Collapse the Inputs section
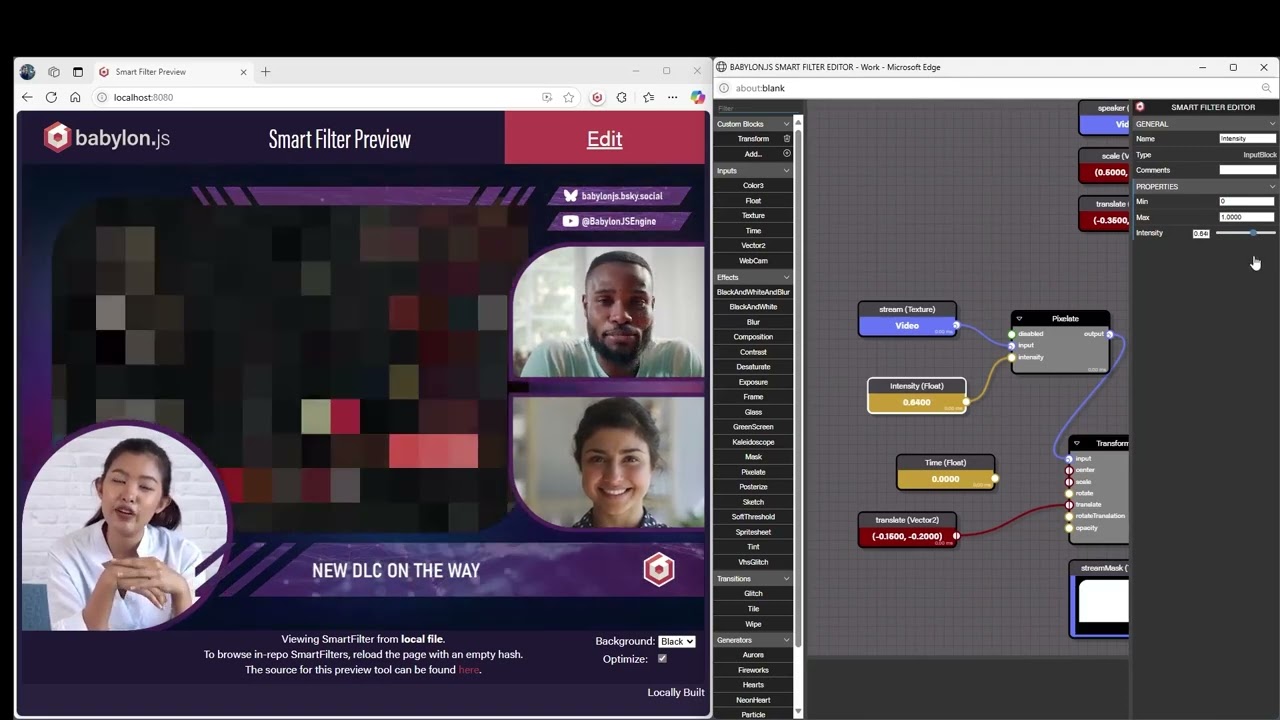The image size is (1280, 720). tap(786, 171)
